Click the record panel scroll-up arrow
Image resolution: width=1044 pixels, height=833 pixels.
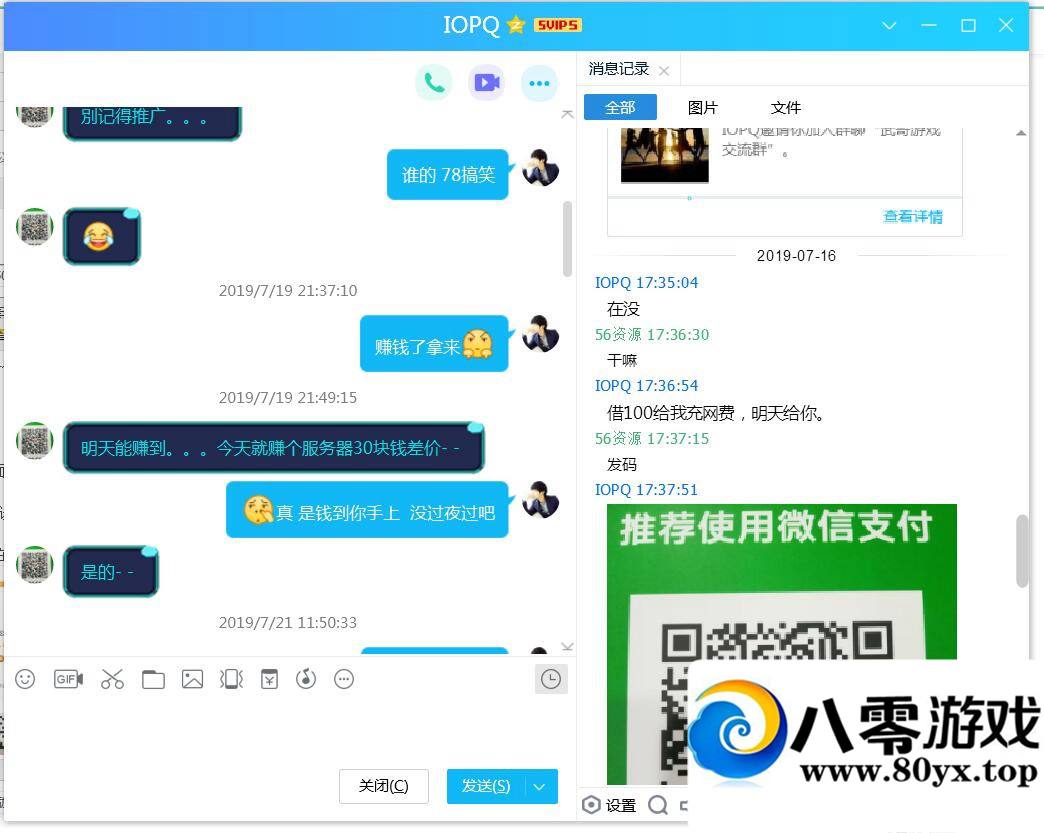pyautogui.click(x=1021, y=133)
